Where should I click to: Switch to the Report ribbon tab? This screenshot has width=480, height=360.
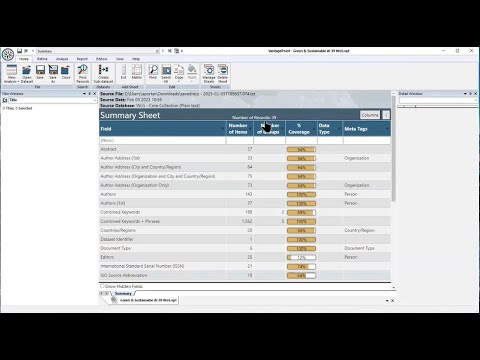[x=82, y=59]
